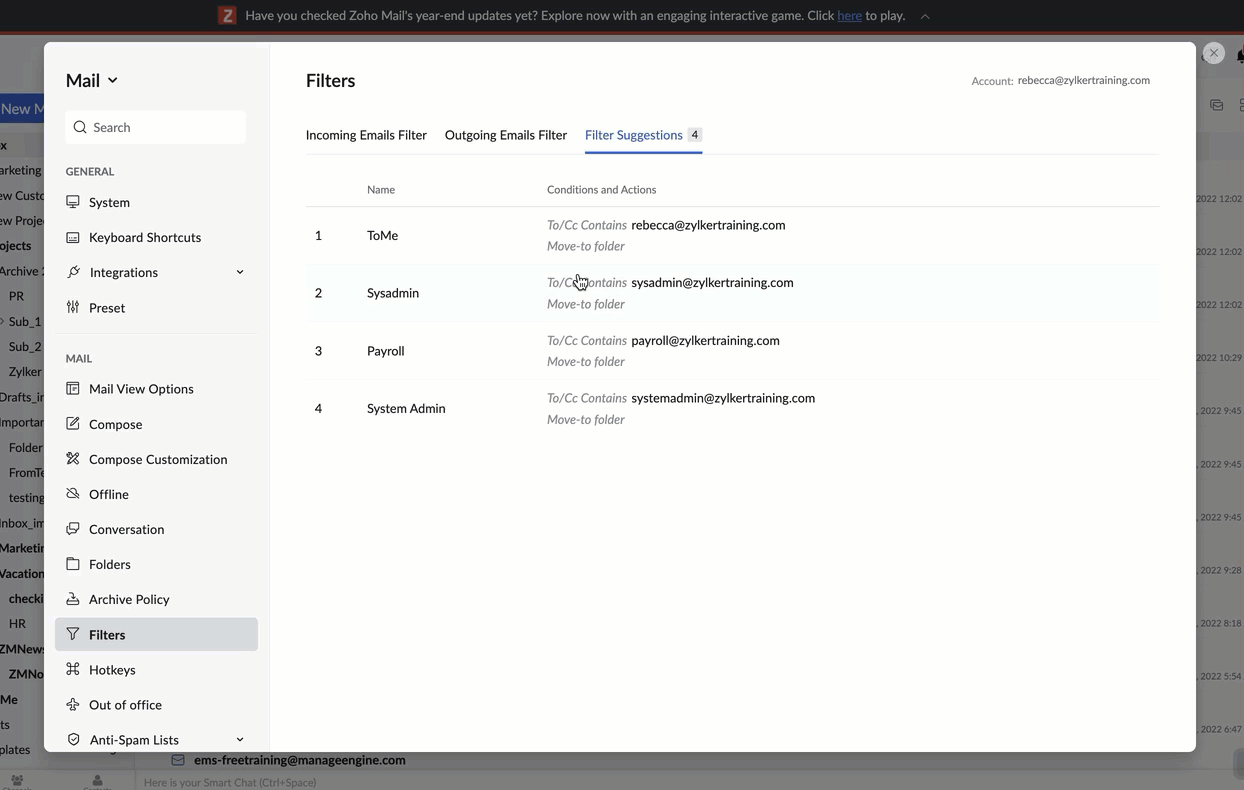This screenshot has height=790, width=1244.
Task: Switch to Incoming Emails Filter tab
Action: (366, 135)
